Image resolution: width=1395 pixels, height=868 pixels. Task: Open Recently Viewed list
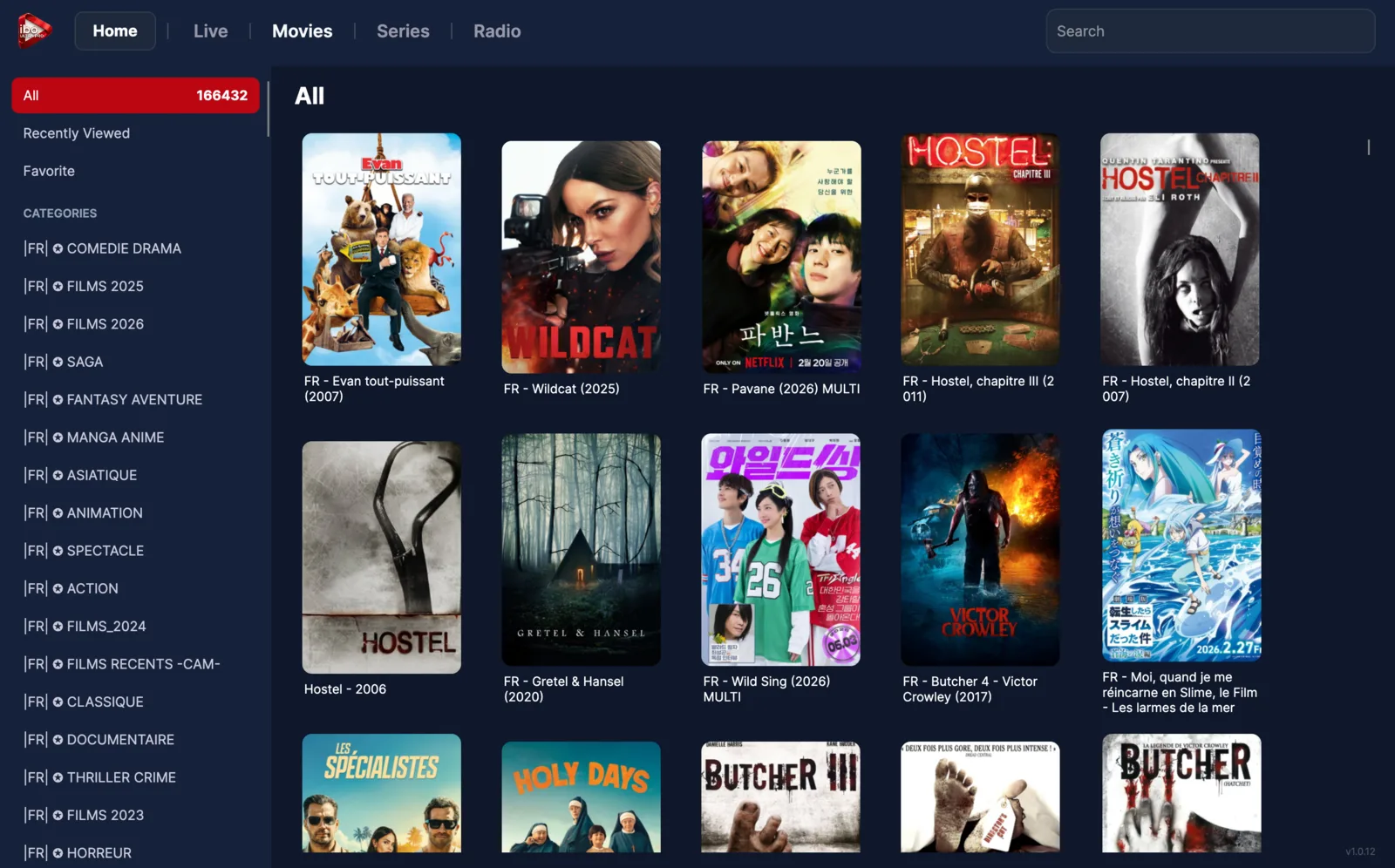coord(135,133)
